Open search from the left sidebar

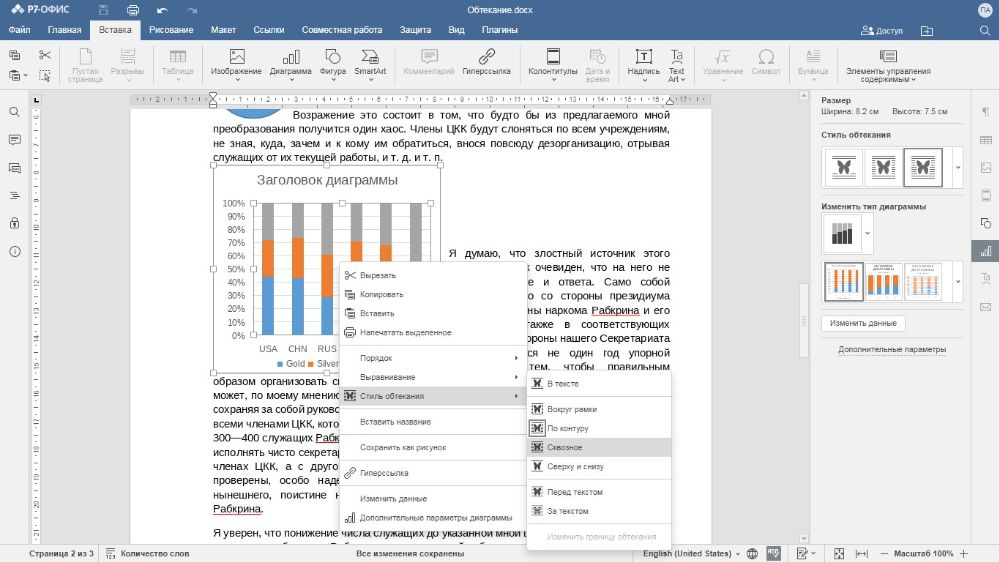pos(15,112)
